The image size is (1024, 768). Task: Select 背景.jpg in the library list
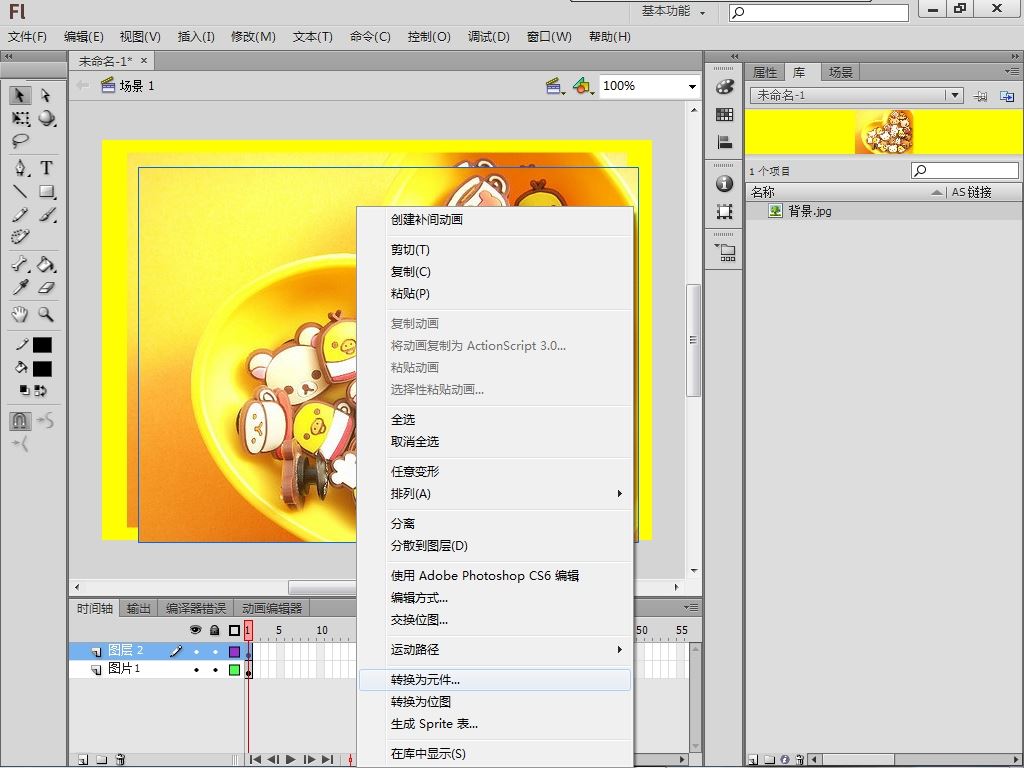[x=809, y=211]
